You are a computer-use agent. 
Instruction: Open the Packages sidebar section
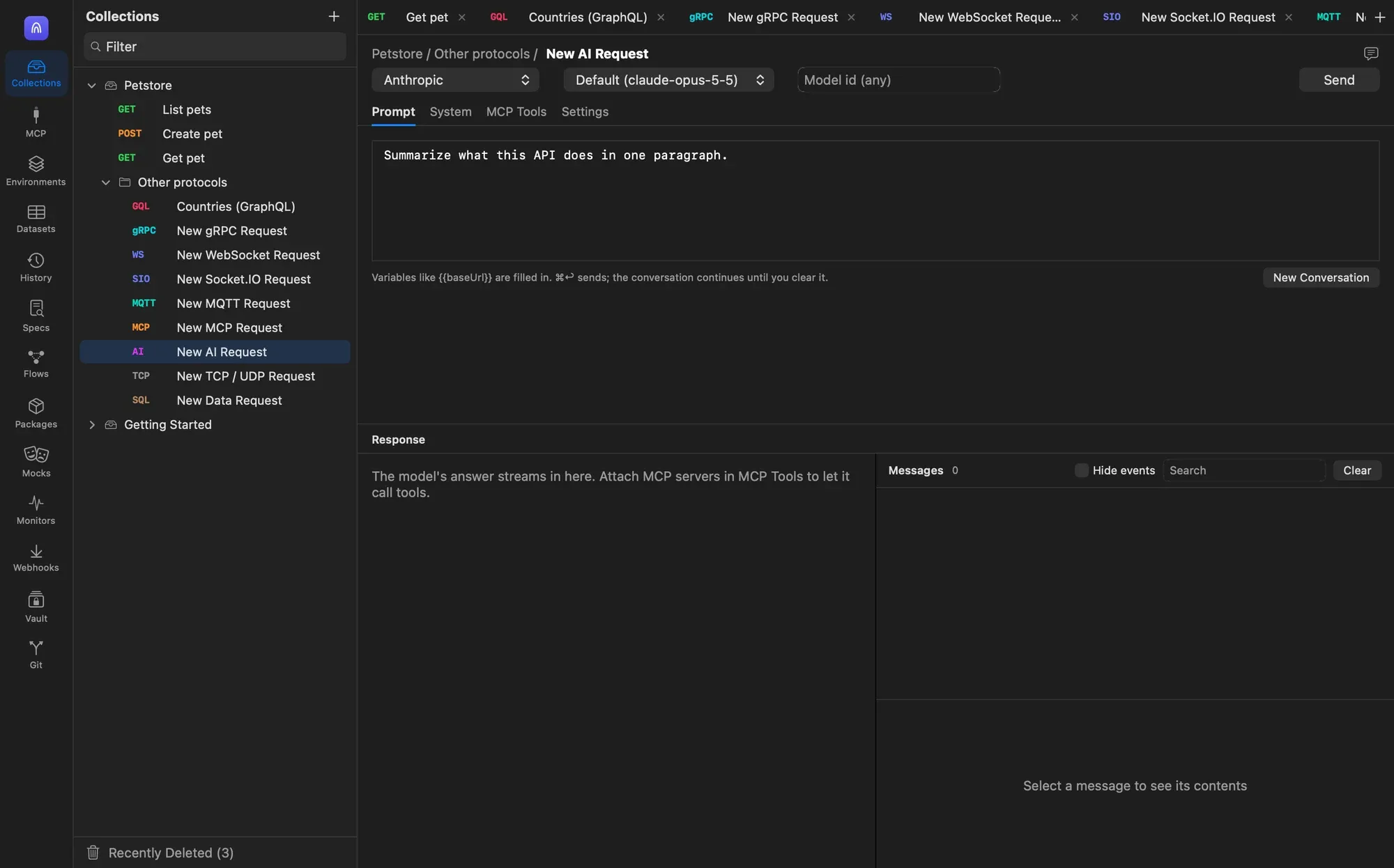pos(36,413)
